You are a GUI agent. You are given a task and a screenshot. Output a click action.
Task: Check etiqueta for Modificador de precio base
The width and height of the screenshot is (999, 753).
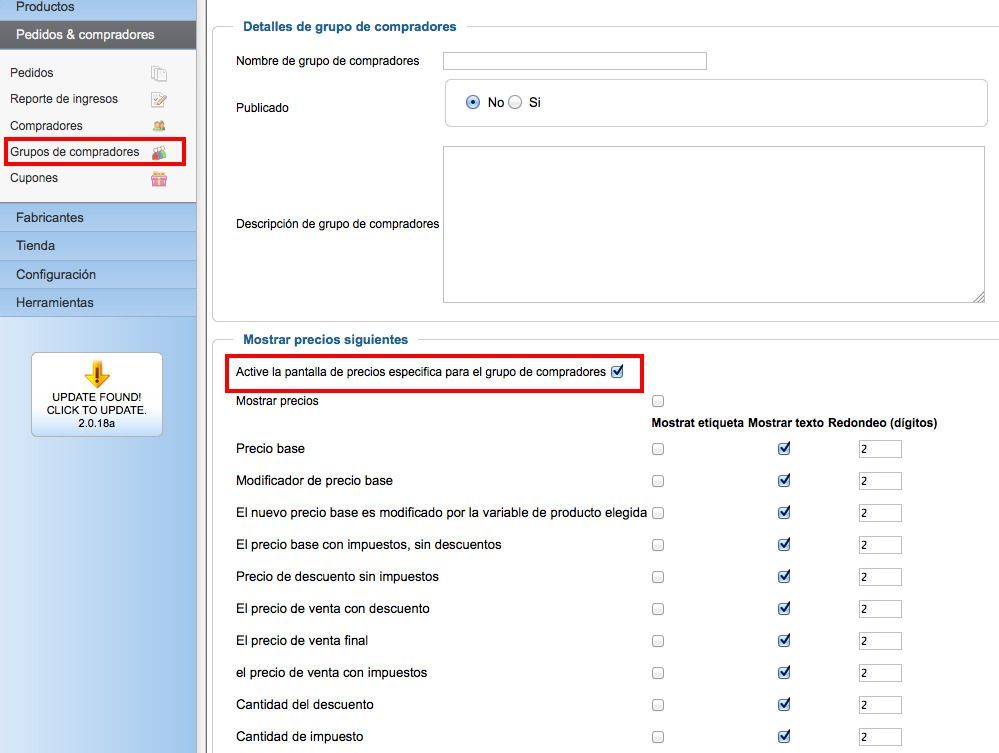pyautogui.click(x=658, y=481)
